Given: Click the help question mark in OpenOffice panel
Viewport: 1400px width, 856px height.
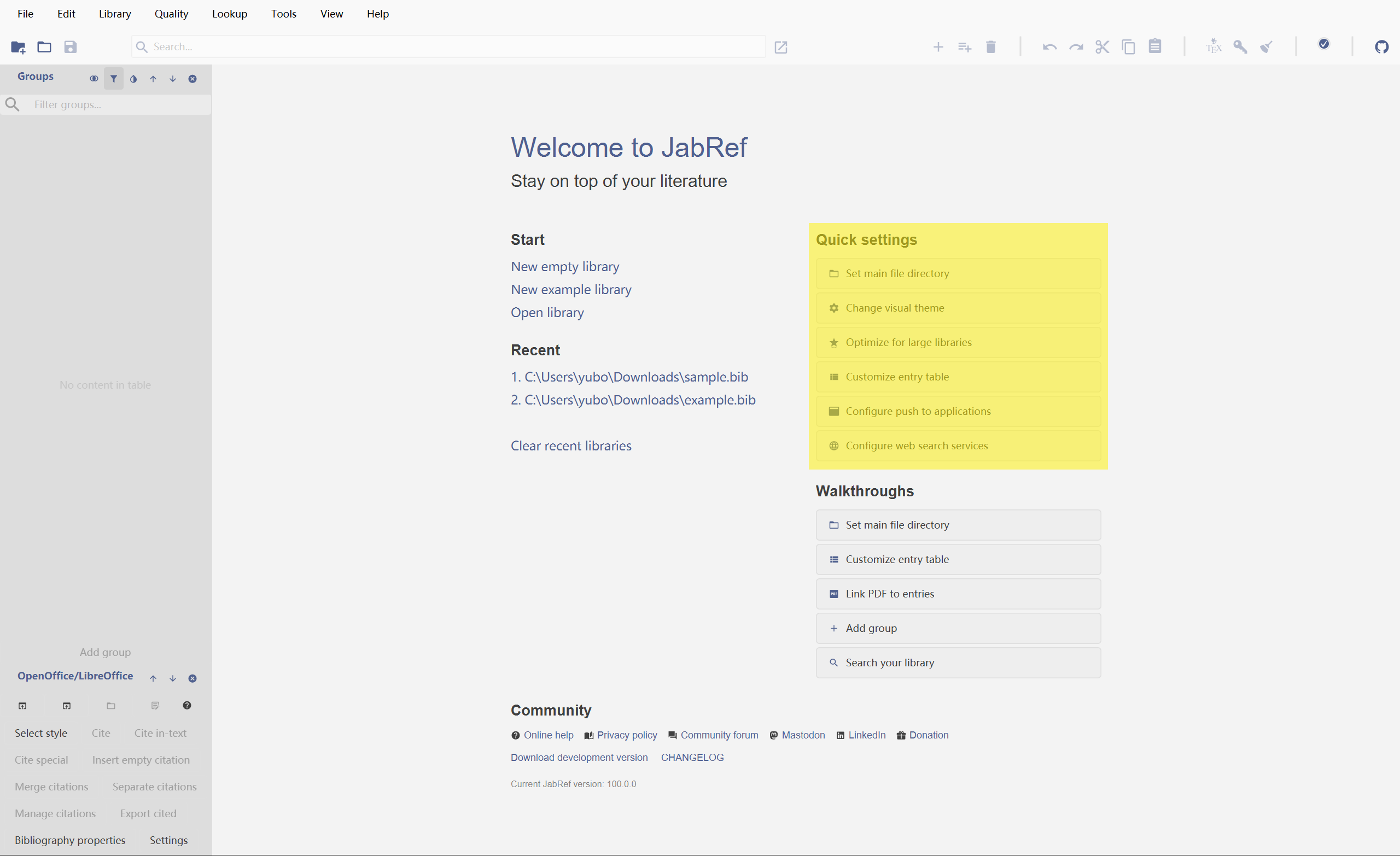Looking at the screenshot, I should tap(187, 706).
